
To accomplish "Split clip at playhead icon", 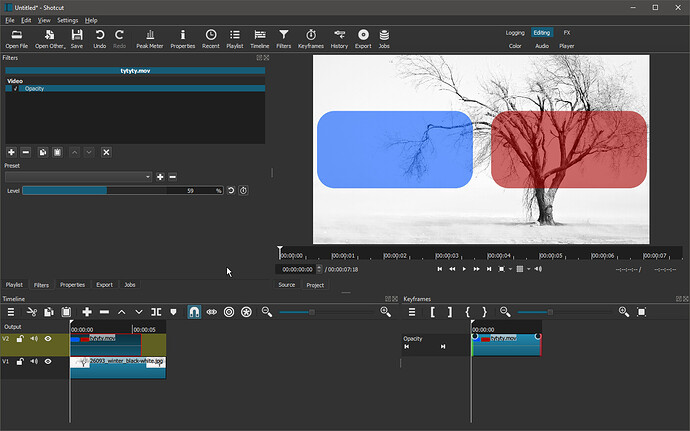I will 156,312.
